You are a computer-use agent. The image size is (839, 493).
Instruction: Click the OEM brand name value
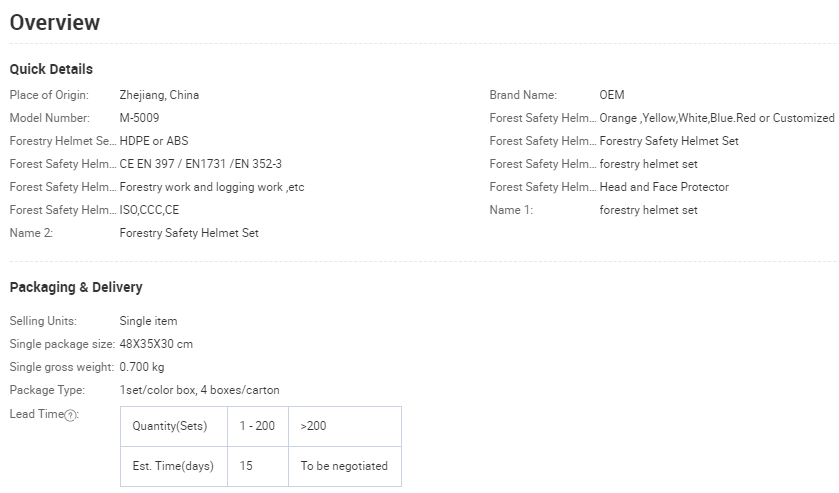pos(612,95)
